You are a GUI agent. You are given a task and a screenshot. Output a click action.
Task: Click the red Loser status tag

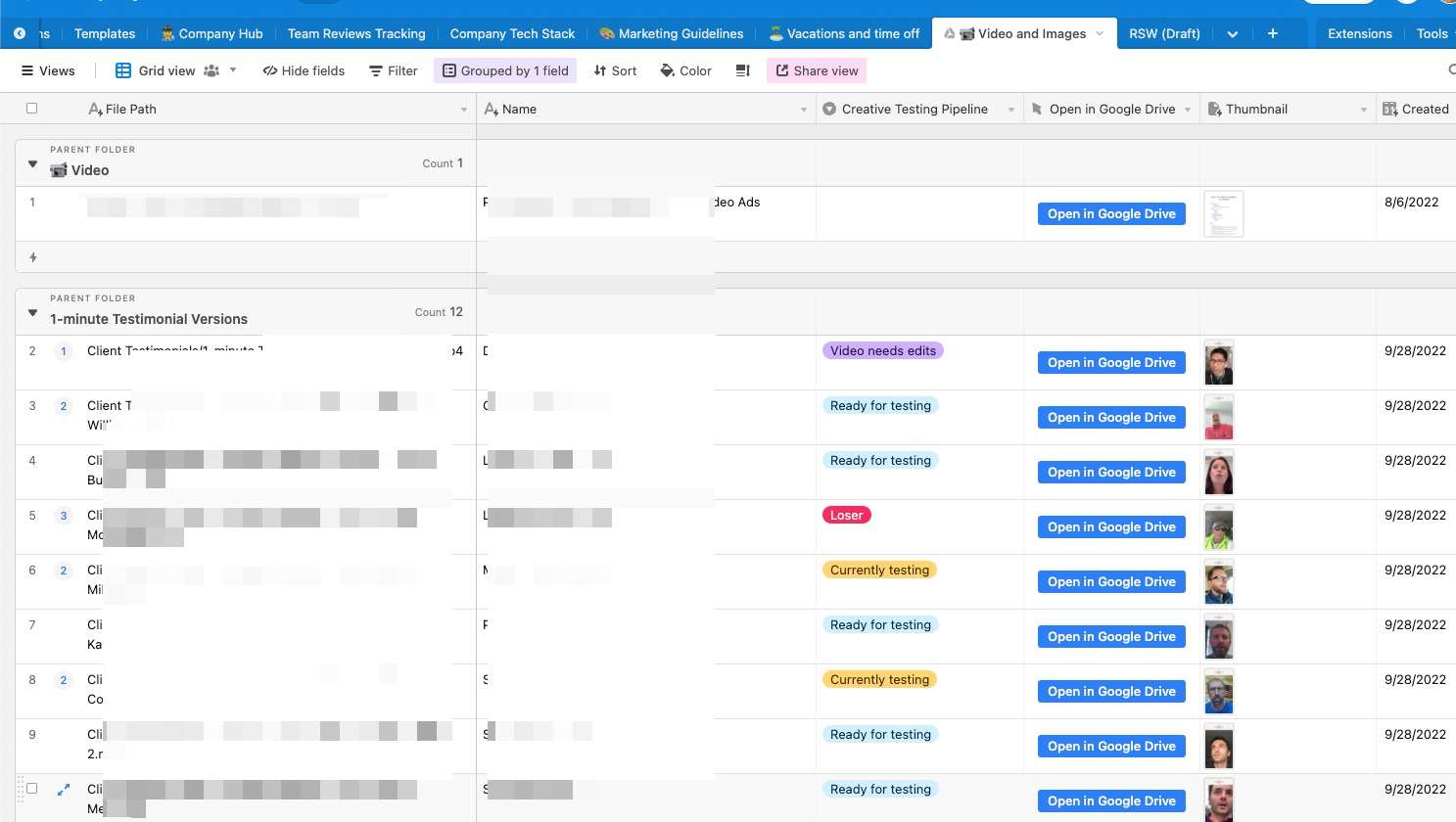pos(846,516)
